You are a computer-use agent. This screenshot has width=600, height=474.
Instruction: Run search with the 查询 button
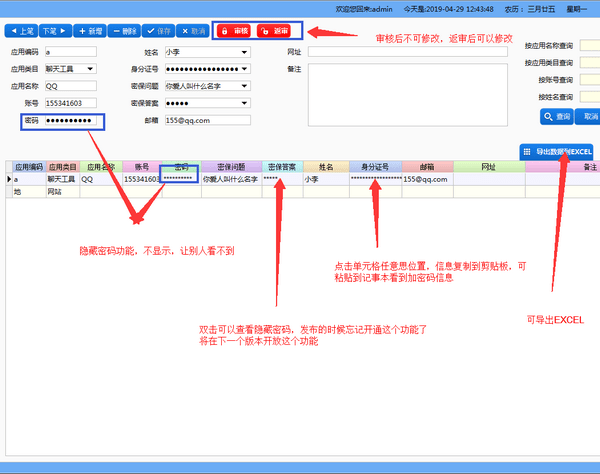pyautogui.click(x=556, y=117)
